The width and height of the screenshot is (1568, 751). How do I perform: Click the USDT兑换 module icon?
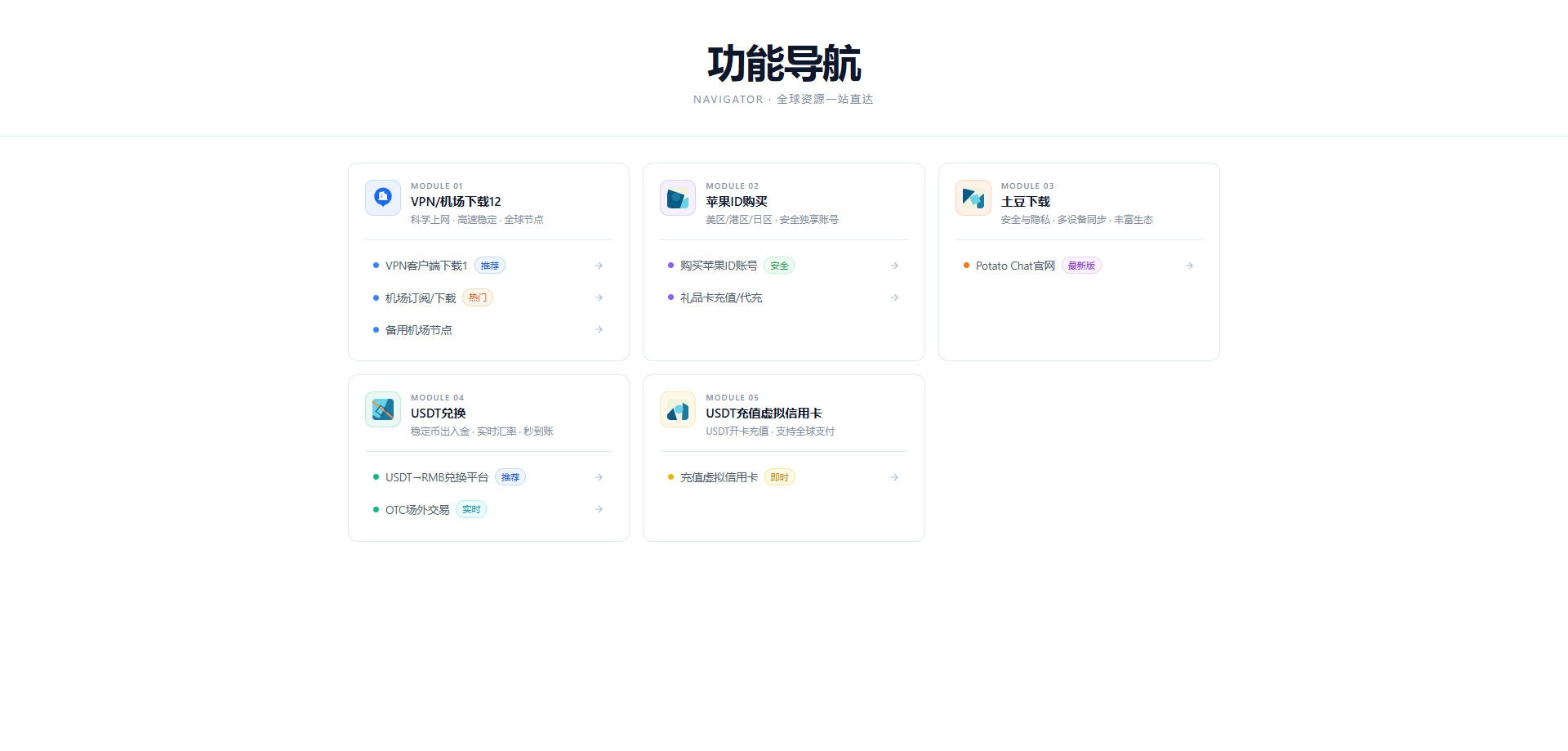383,409
